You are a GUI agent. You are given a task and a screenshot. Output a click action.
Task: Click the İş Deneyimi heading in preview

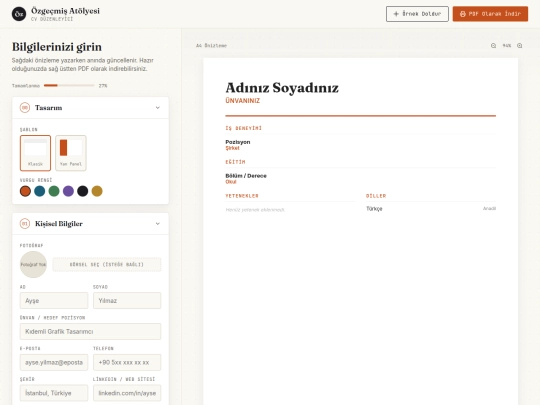click(x=243, y=128)
